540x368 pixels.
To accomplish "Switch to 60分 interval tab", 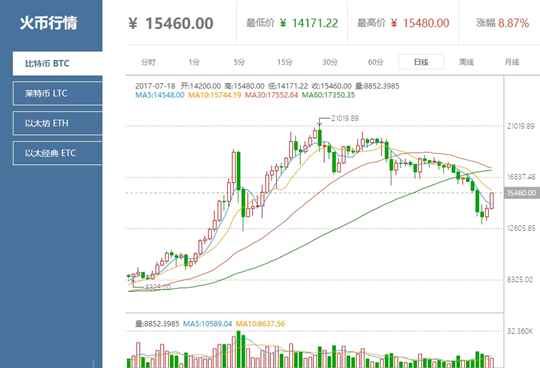I will [376, 62].
